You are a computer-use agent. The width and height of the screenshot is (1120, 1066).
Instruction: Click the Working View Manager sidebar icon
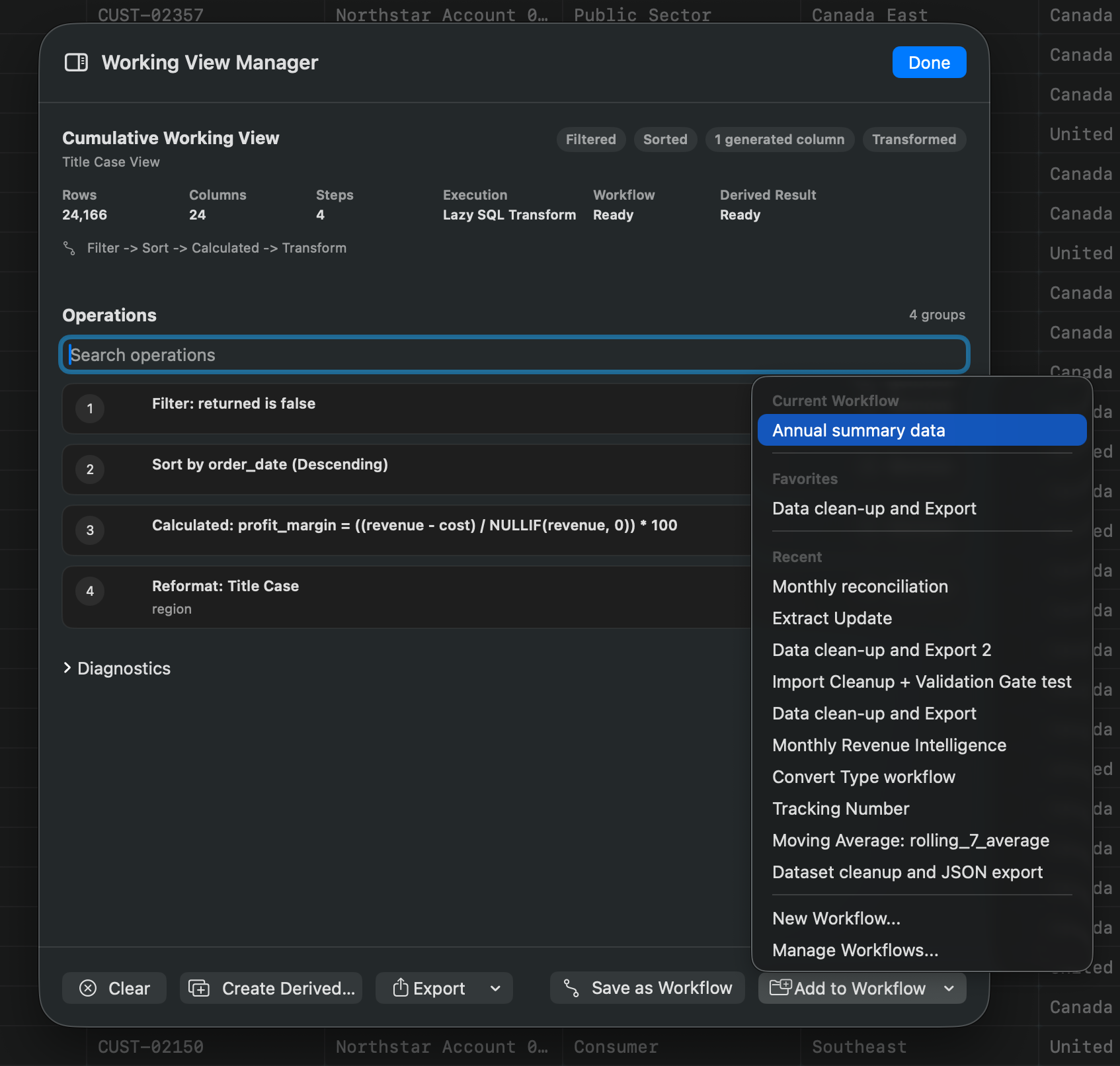[76, 63]
